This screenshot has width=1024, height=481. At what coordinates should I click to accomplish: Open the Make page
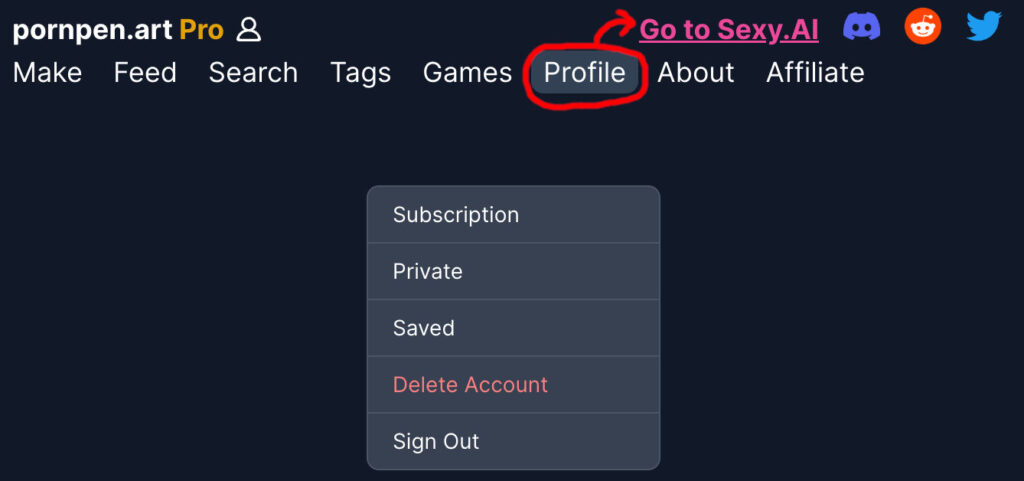click(x=47, y=73)
